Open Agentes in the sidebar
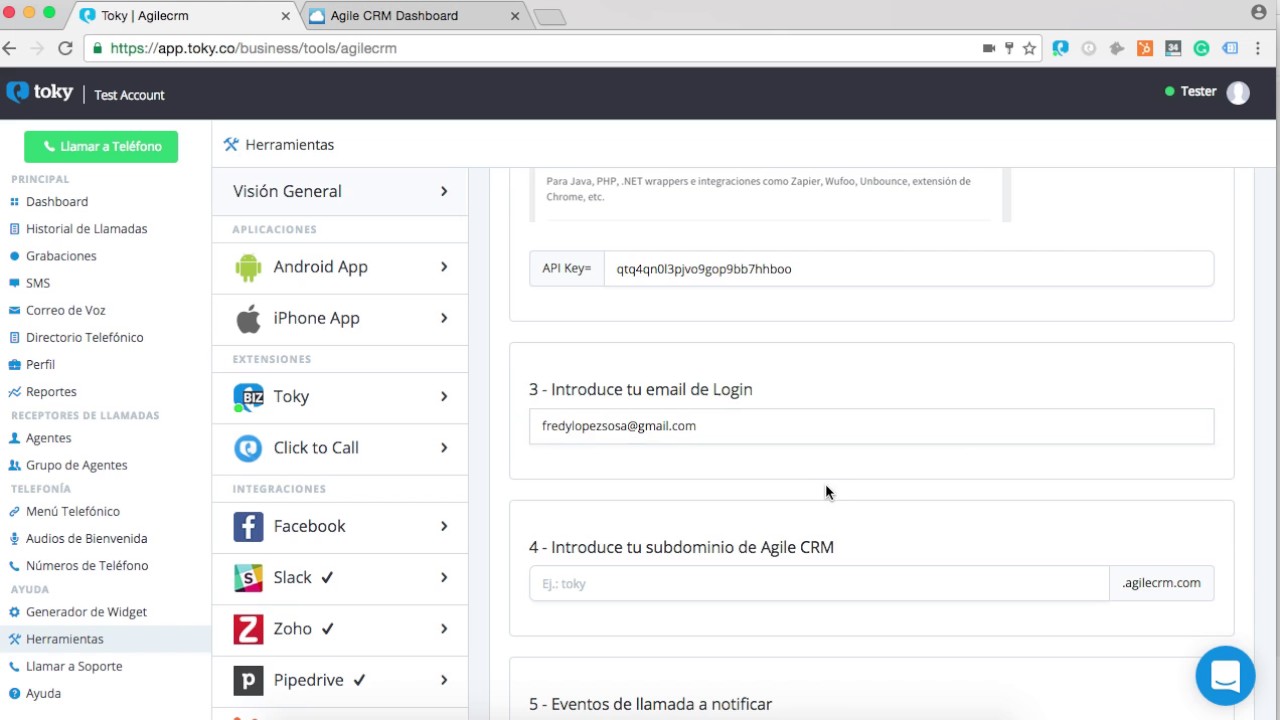Screen dimensions: 1280x720 [48, 438]
